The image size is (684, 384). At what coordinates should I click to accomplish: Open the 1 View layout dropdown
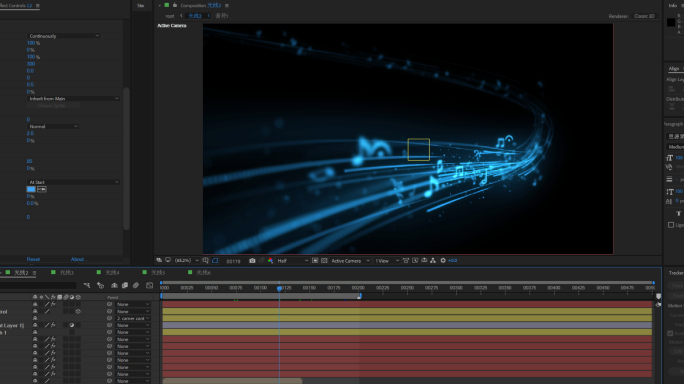click(x=387, y=261)
